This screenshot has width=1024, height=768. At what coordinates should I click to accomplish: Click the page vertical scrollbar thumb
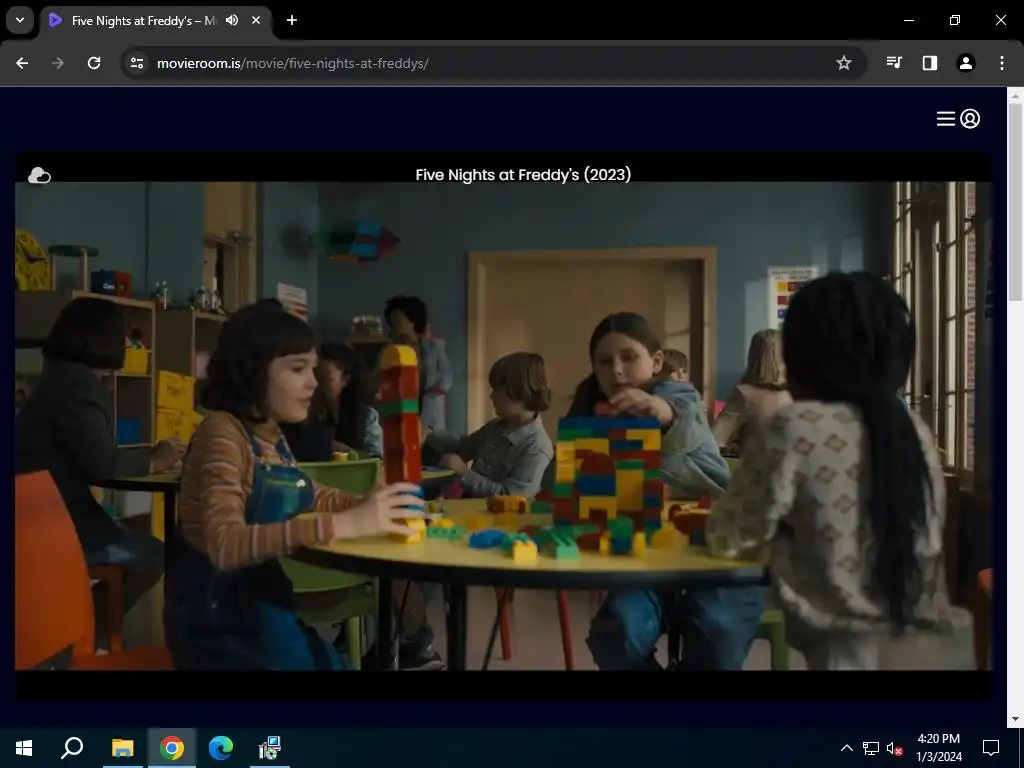click(x=1015, y=202)
